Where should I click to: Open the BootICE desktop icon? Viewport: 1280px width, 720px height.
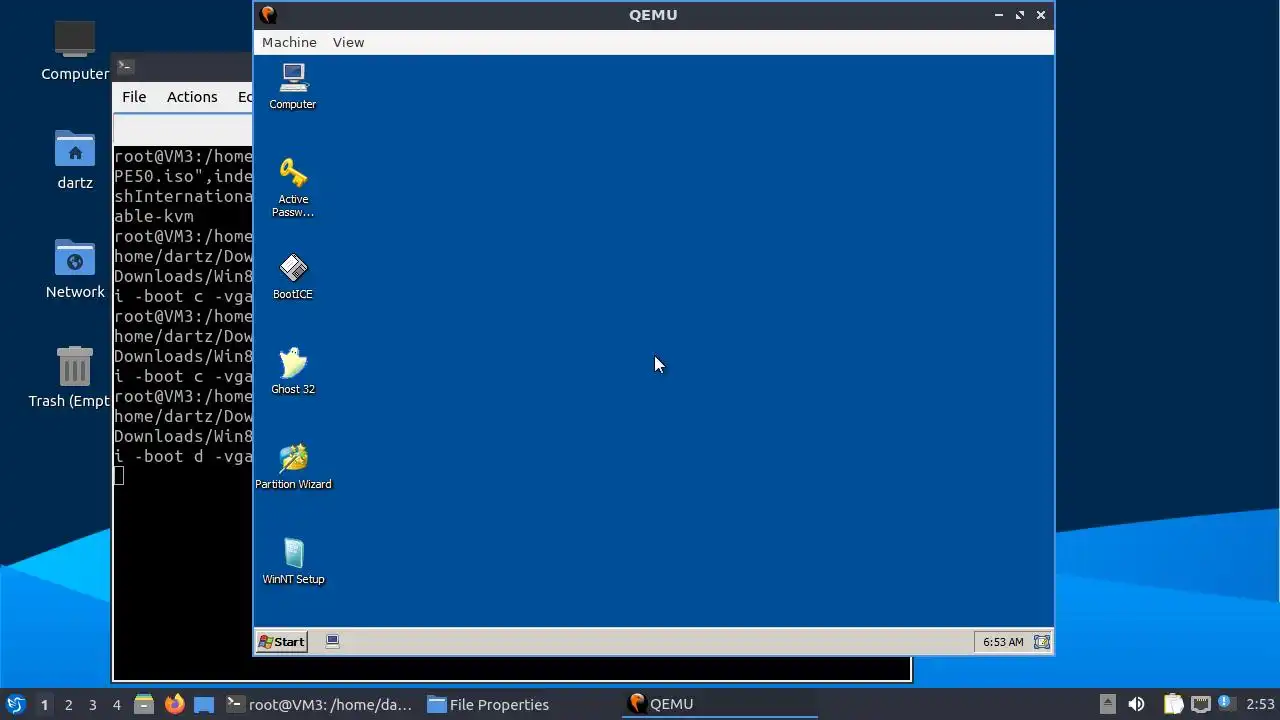pos(293,276)
